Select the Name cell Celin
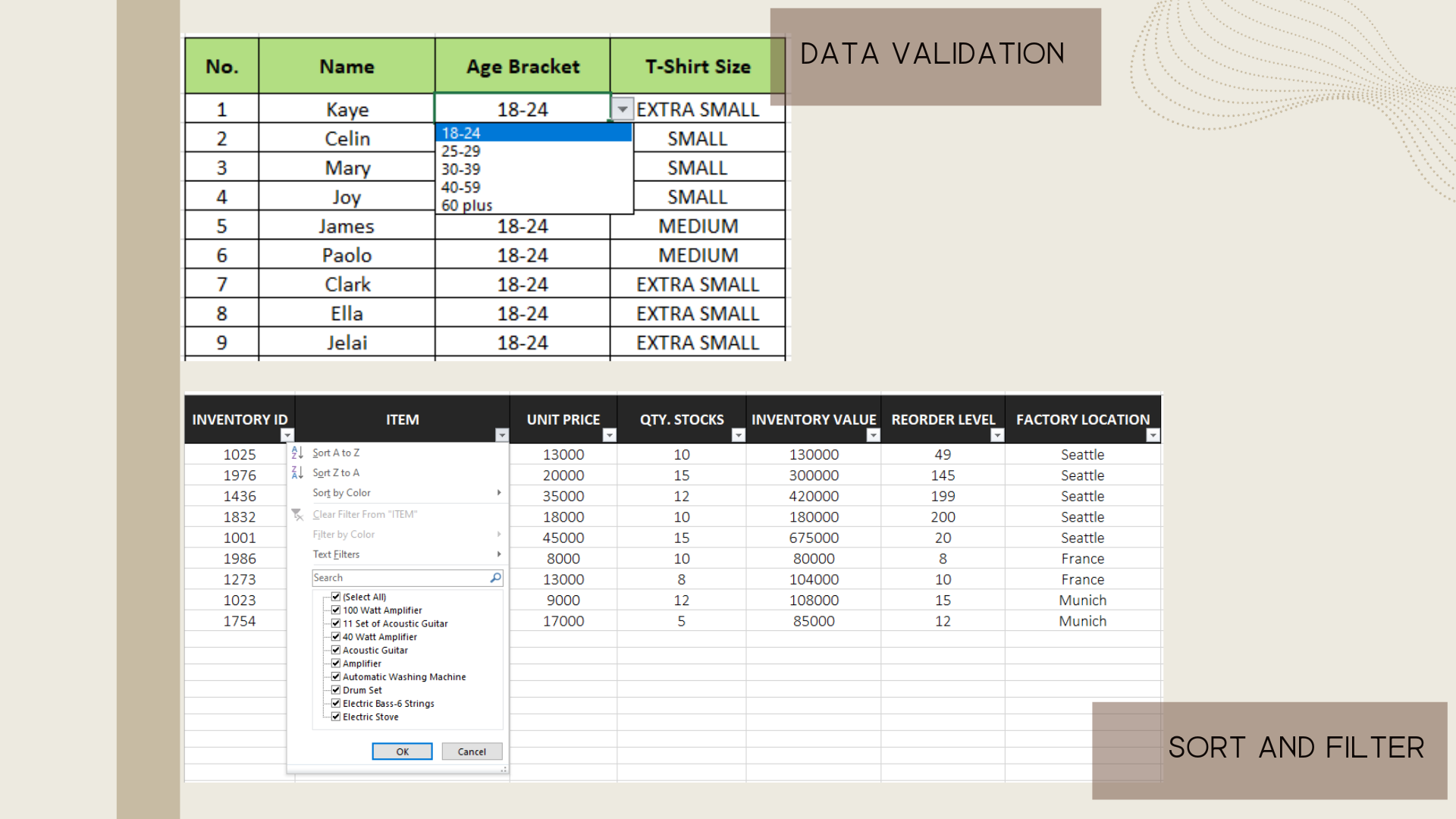The height and width of the screenshot is (819, 1456). (x=347, y=139)
